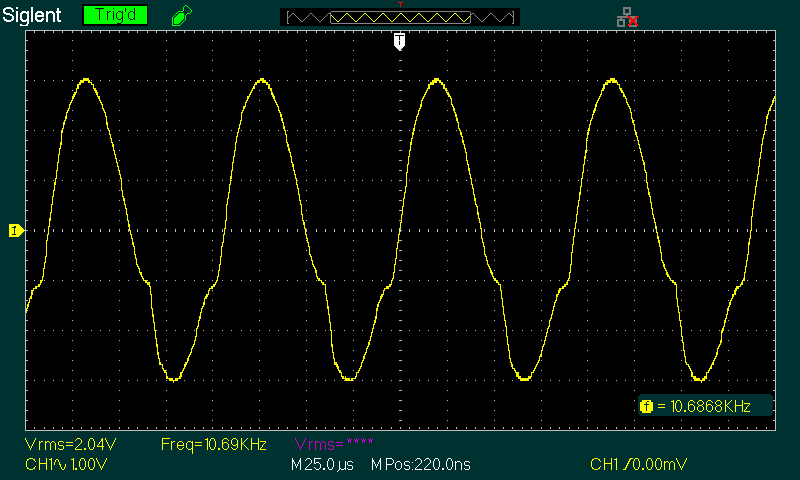Image resolution: width=800 pixels, height=480 pixels.
Task: Click the waveform memory position bar
Action: coord(400,17)
